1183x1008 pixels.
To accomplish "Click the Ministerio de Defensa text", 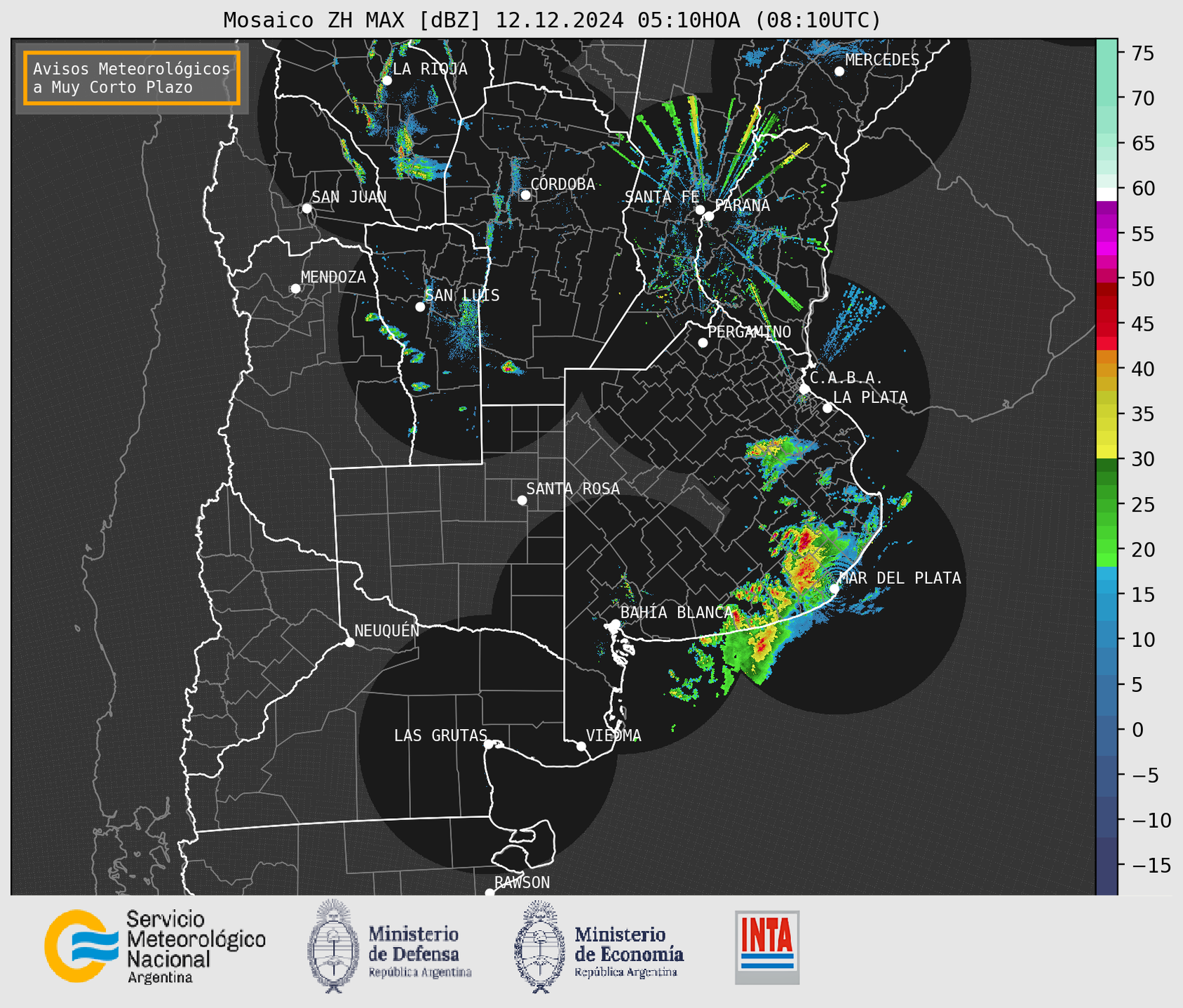I will pos(420,952).
